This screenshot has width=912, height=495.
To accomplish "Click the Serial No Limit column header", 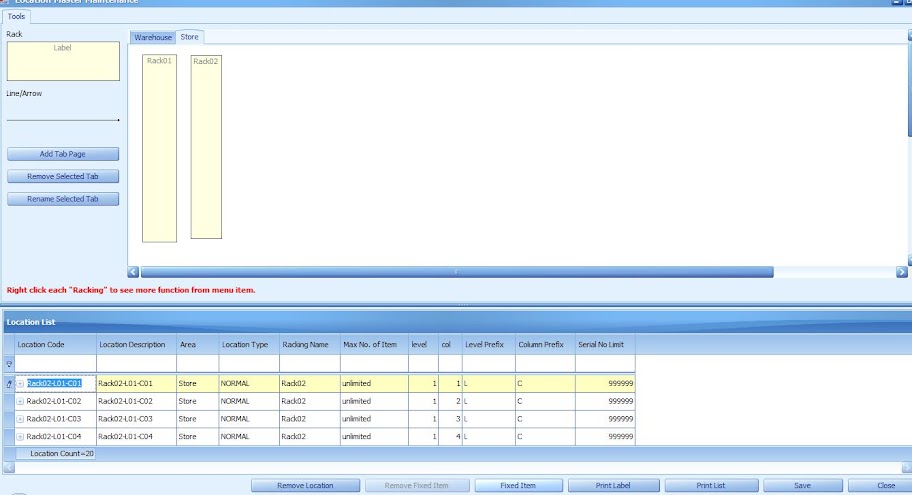I will point(605,344).
